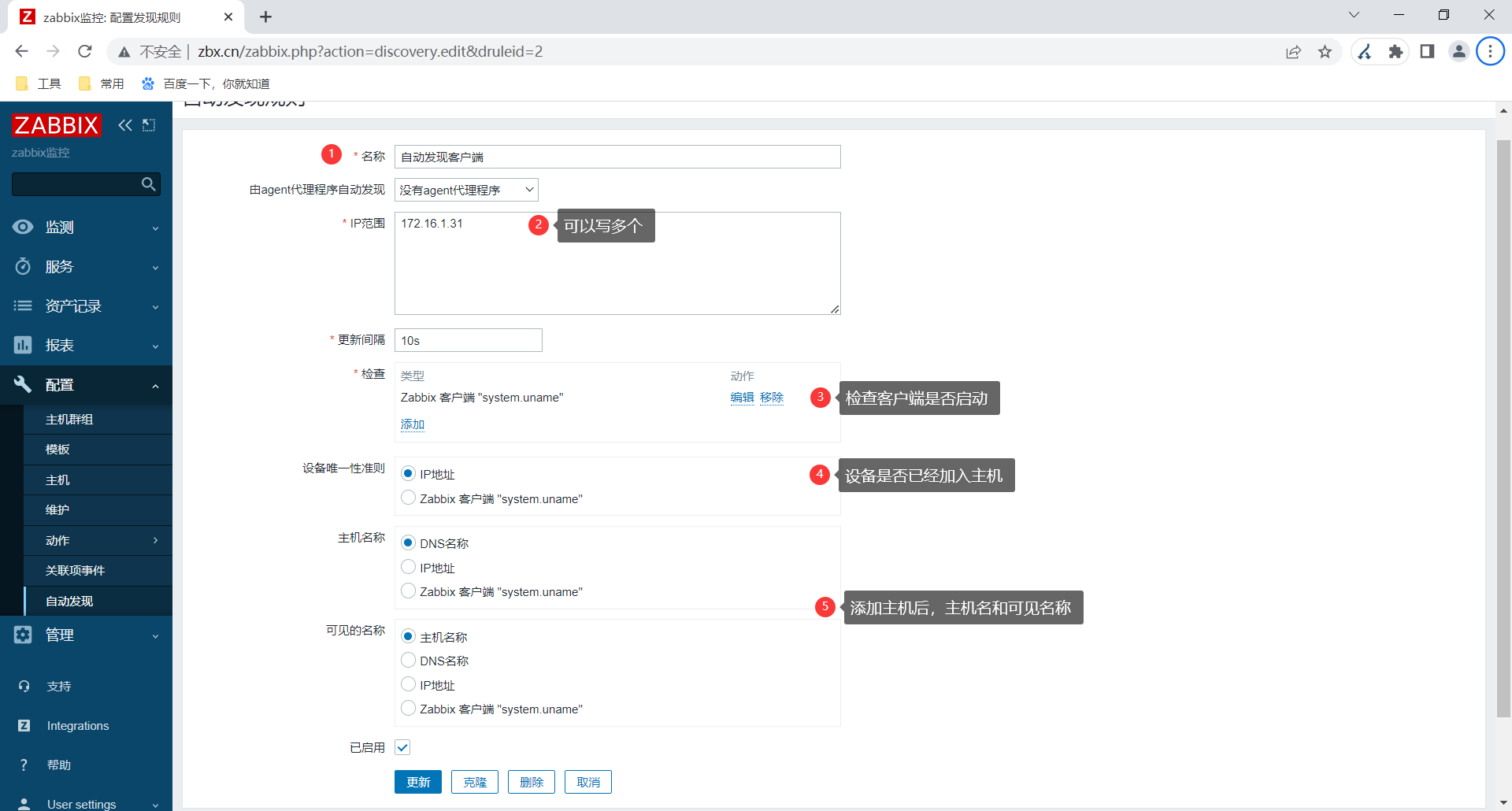
Task: Click the sidebar kiosk-mode icon
Action: click(149, 125)
